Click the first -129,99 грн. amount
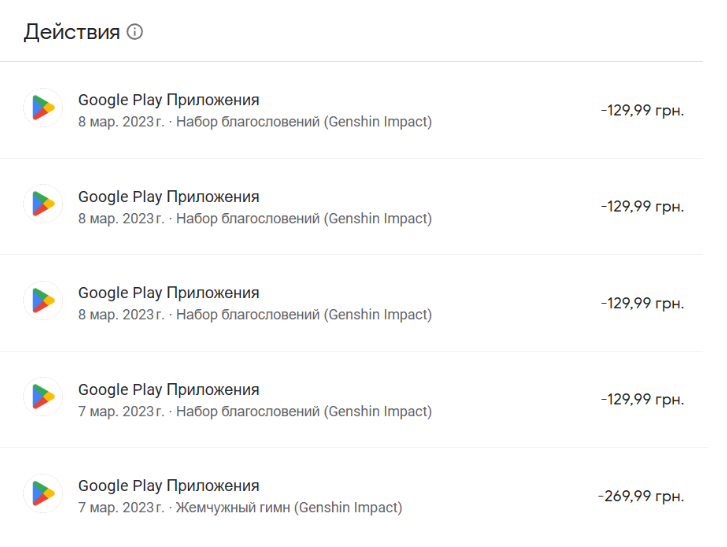727x547 pixels. pos(643,110)
